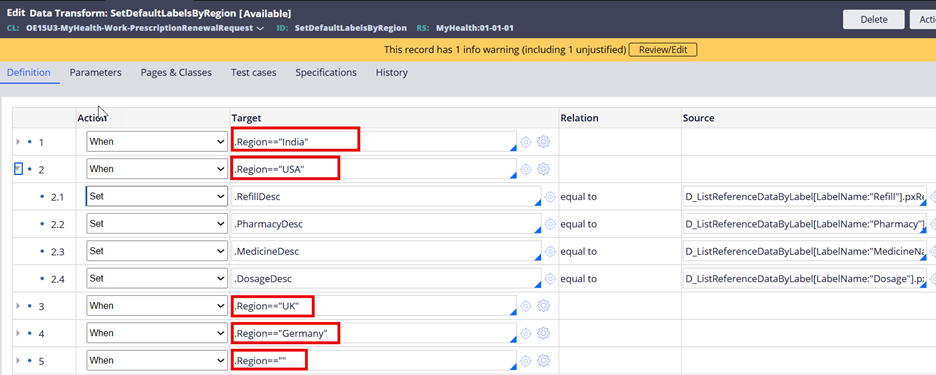The height and width of the screenshot is (375, 936).
Task: Click the crosshair icon beside .Region=="USA"
Action: pyautogui.click(x=525, y=169)
